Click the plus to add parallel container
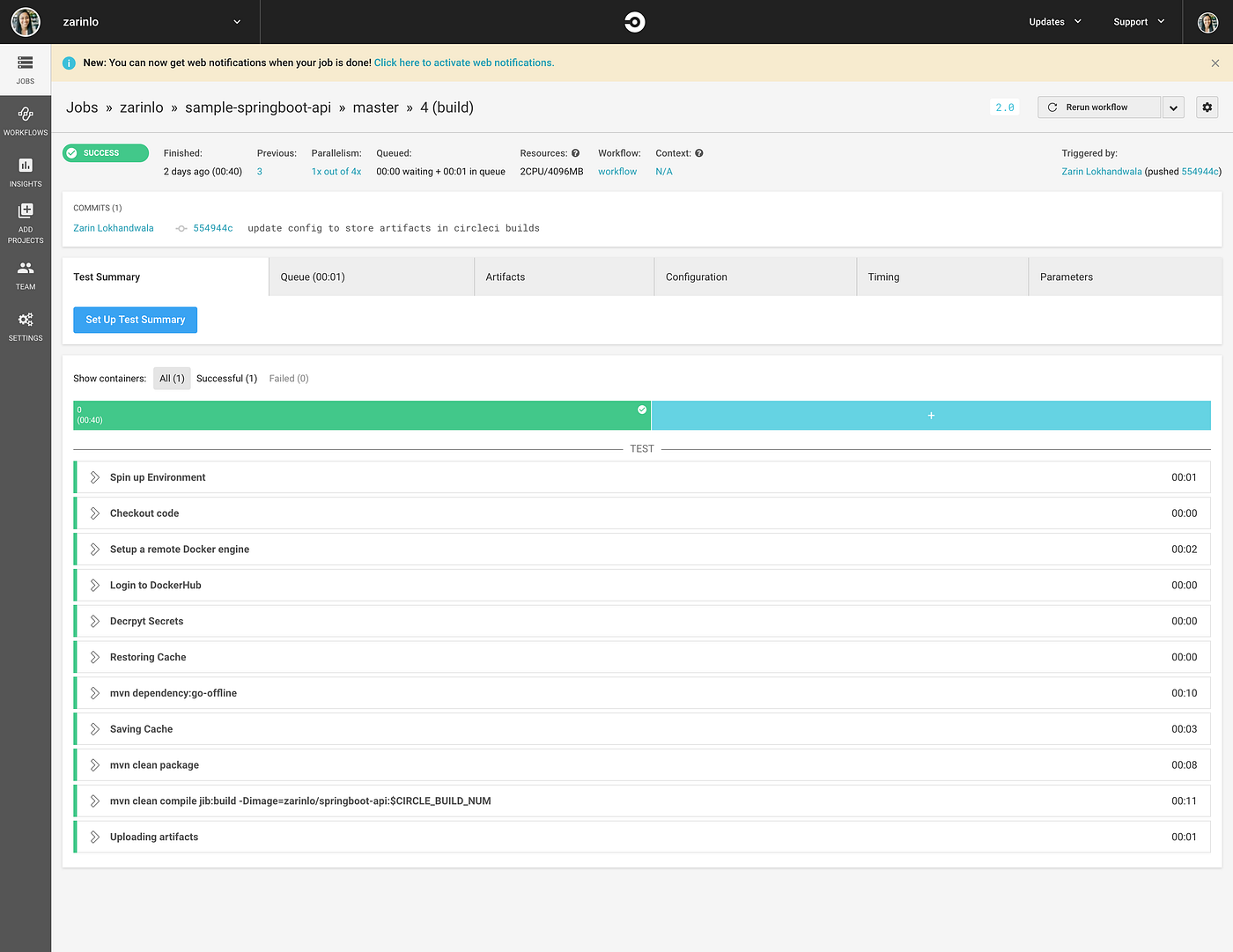Image resolution: width=1233 pixels, height=952 pixels. [x=931, y=416]
